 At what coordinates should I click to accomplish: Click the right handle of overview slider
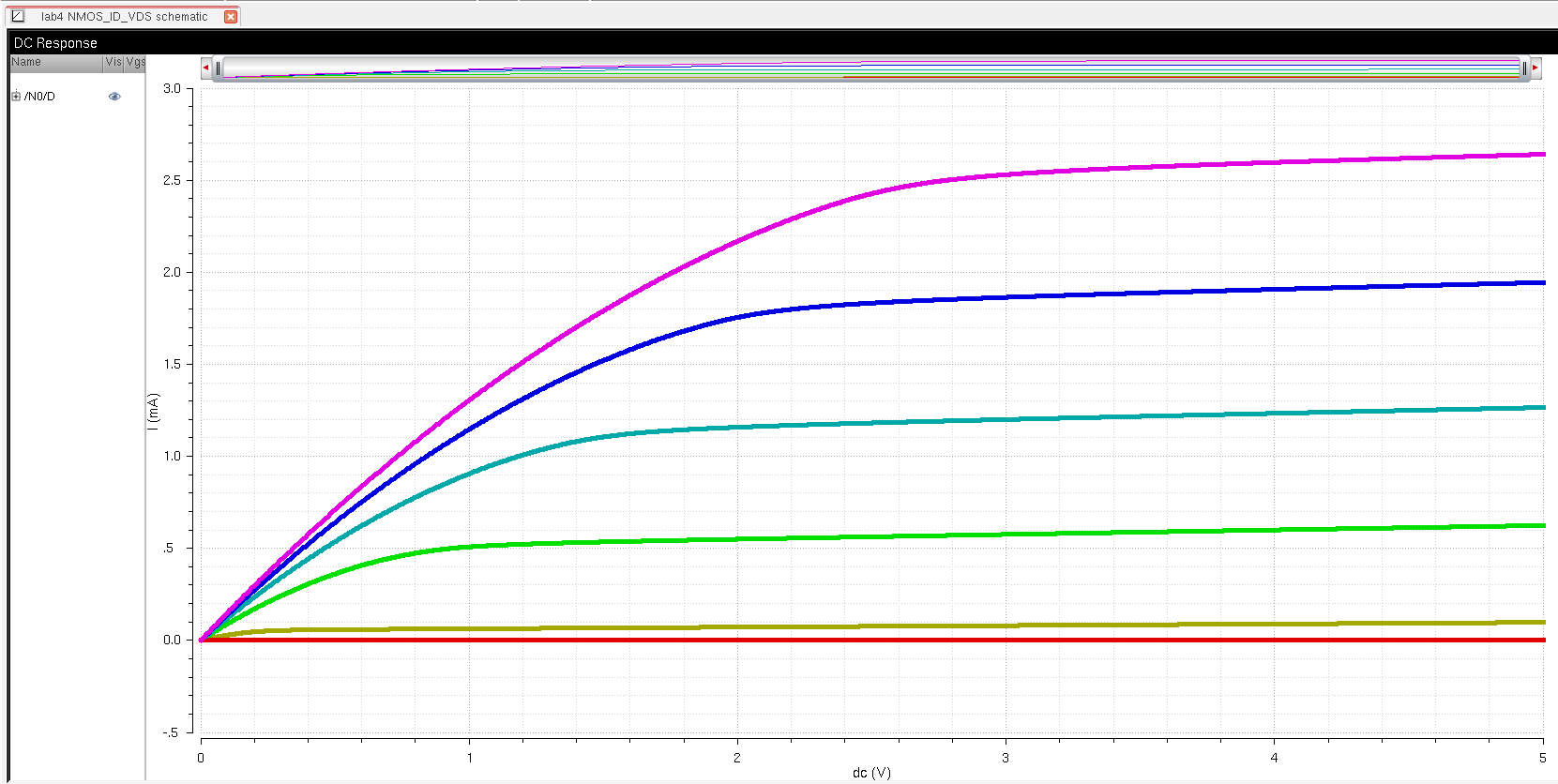1523,68
